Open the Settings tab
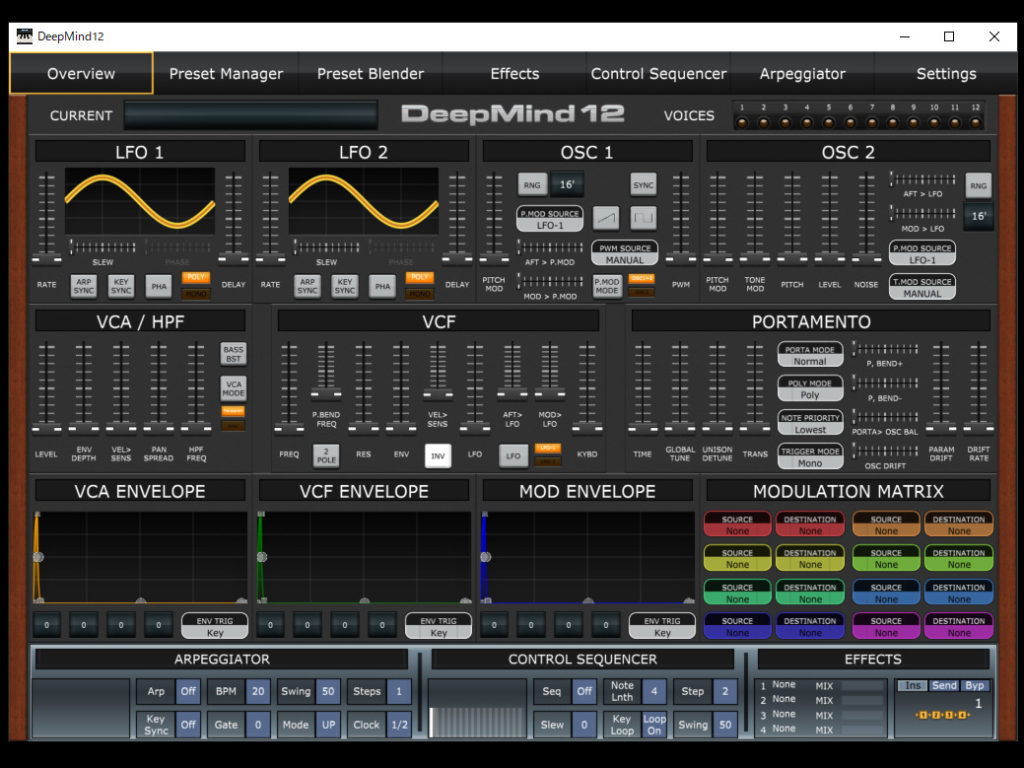Viewport: 1024px width, 768px height. tap(946, 74)
